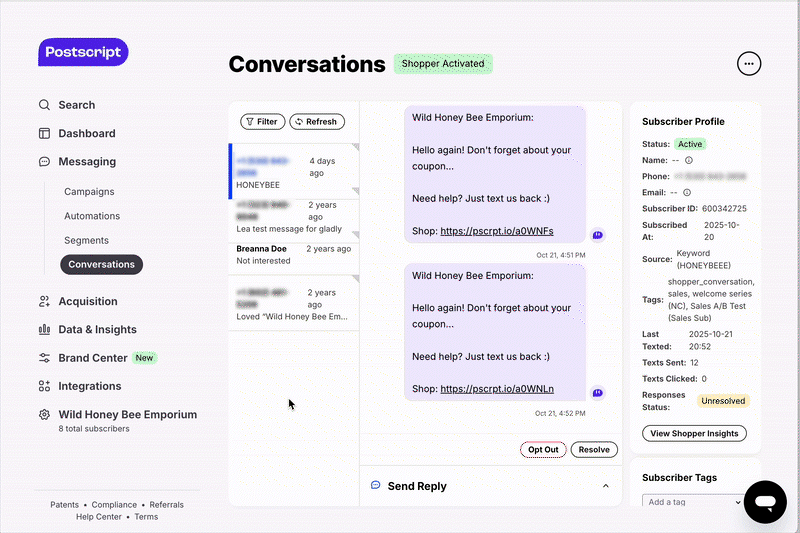Open Wild Honey Bee Emporium settings
The height and width of the screenshot is (533, 800).
128,415
